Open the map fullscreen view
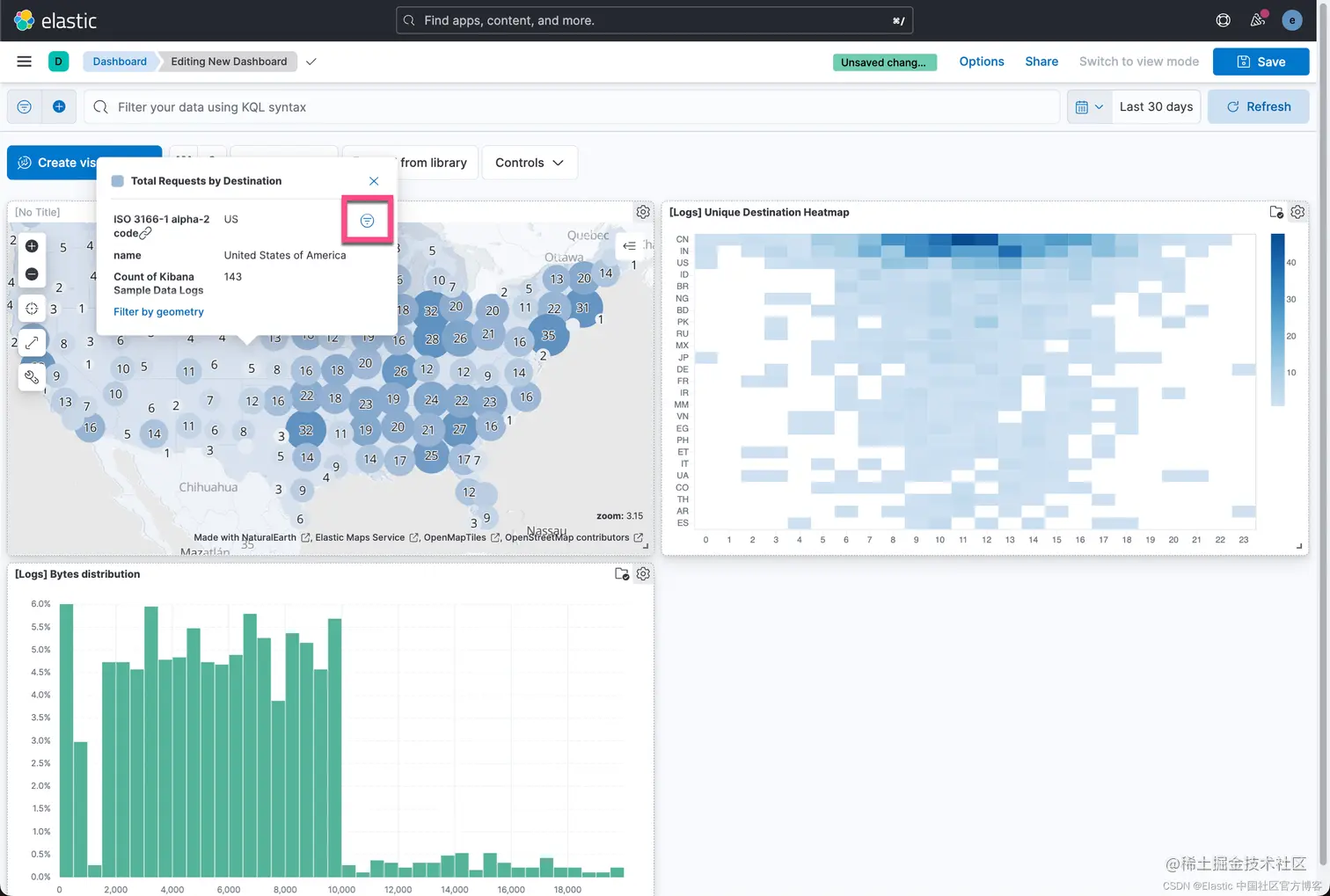The width and height of the screenshot is (1330, 896). point(32,343)
